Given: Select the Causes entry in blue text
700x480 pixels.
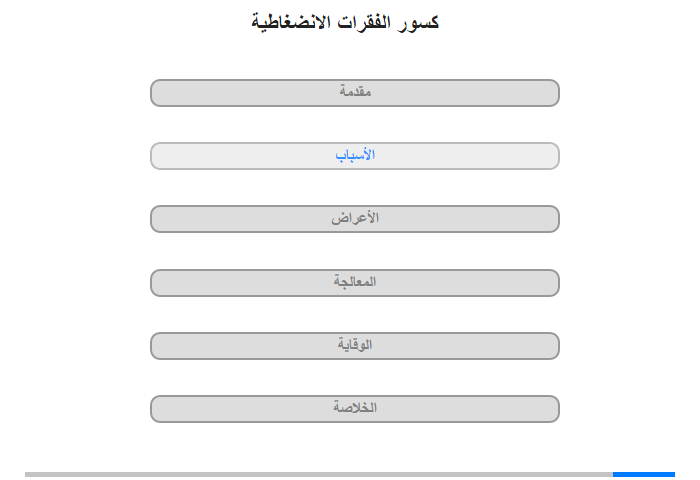Looking at the screenshot, I should pyautogui.click(x=354, y=156).
